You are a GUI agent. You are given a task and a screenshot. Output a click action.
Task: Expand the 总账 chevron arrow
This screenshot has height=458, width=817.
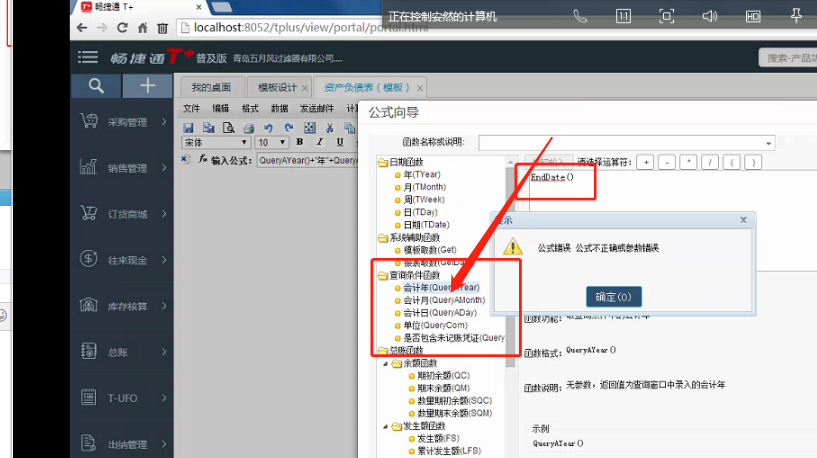pos(164,352)
